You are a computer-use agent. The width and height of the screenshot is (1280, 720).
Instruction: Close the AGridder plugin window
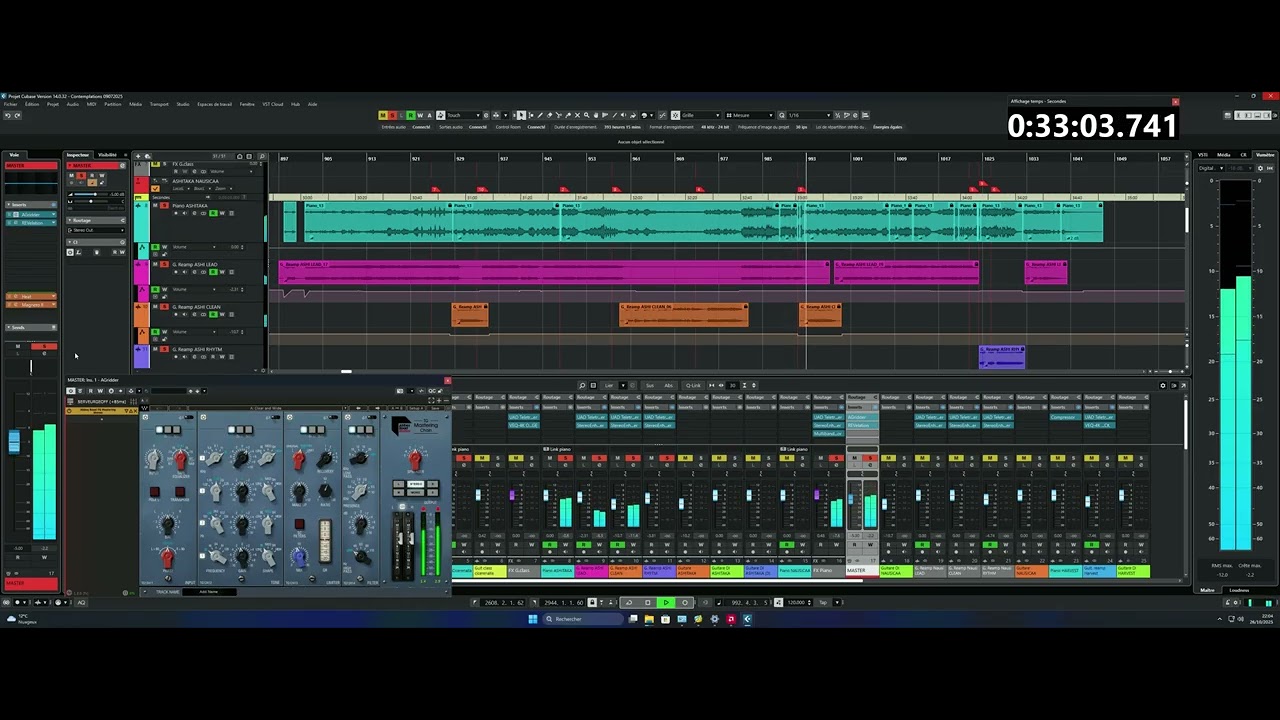click(x=447, y=380)
